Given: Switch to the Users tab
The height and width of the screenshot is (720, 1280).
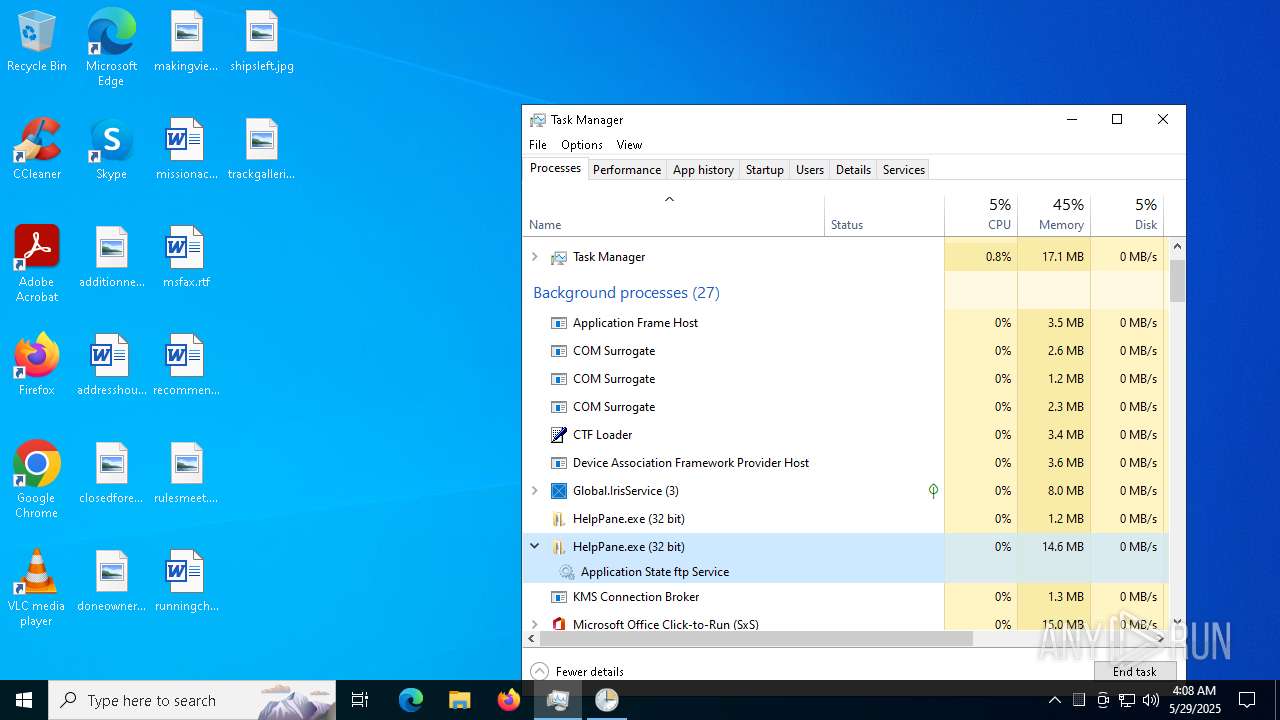Looking at the screenshot, I should [810, 170].
